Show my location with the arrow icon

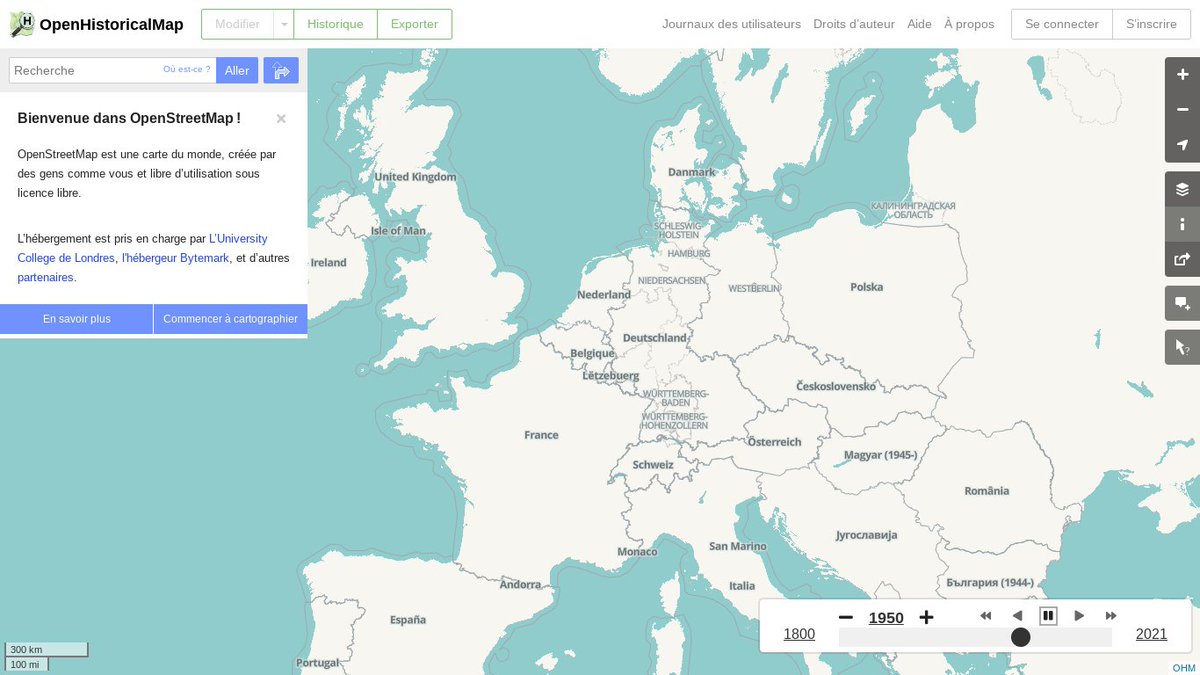click(x=1182, y=145)
